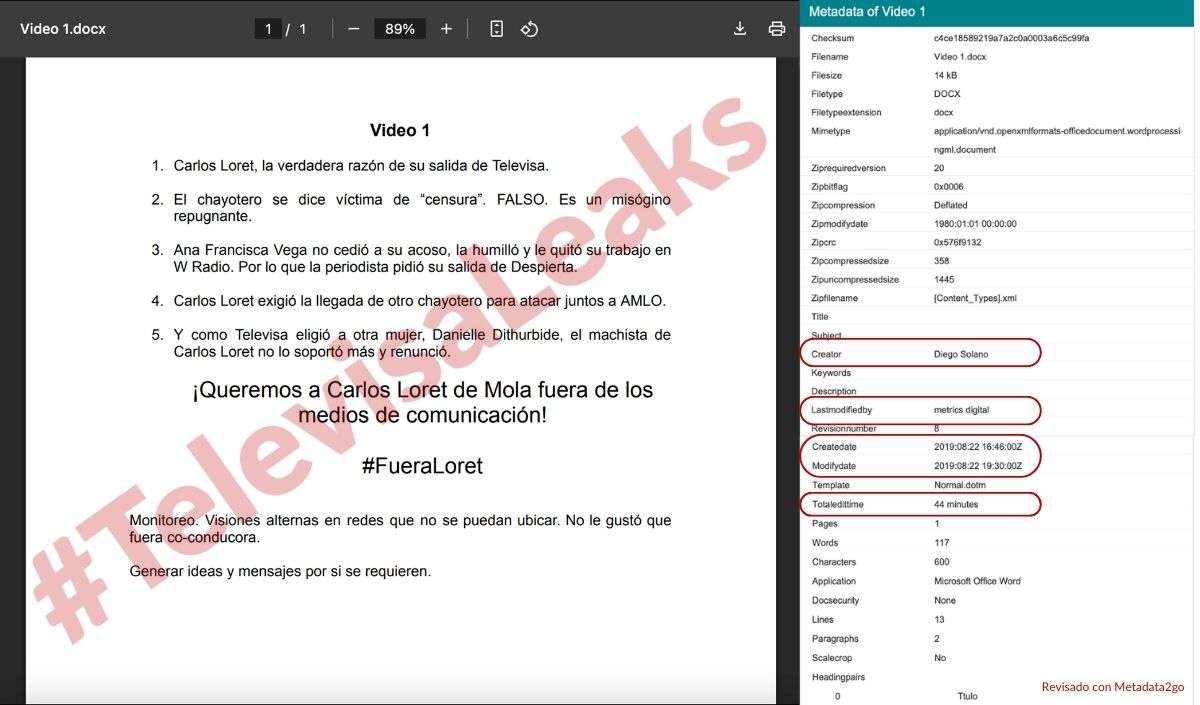Select the Filetype value DOCX

click(947, 94)
